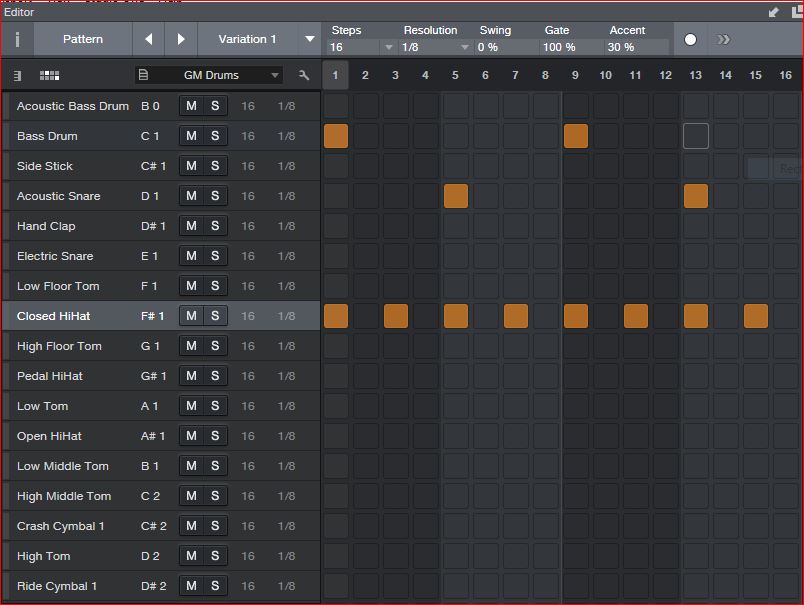Expand the Steps count dropdown
This screenshot has height=605, width=804.
(x=388, y=48)
